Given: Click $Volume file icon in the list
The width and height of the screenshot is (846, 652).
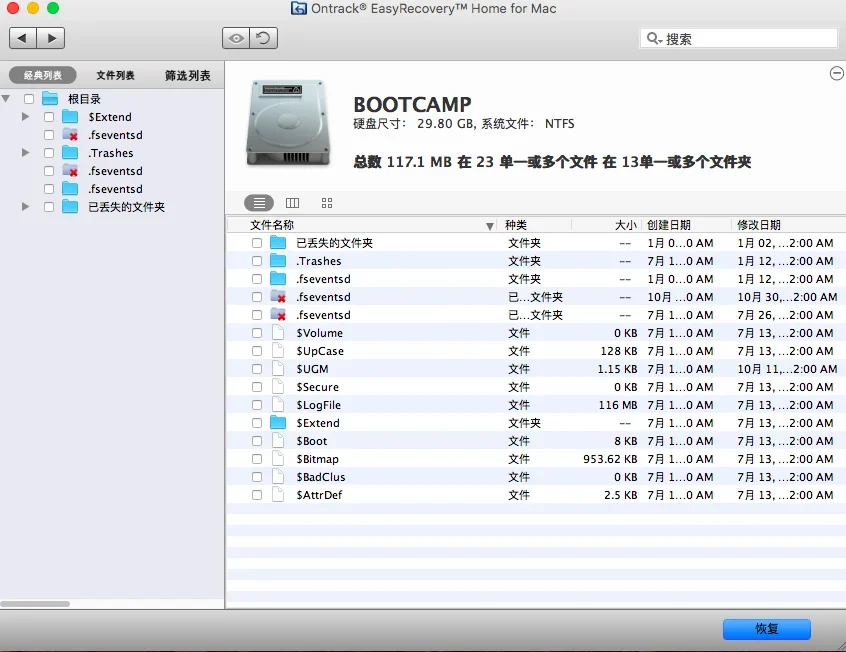Looking at the screenshot, I should coord(278,332).
